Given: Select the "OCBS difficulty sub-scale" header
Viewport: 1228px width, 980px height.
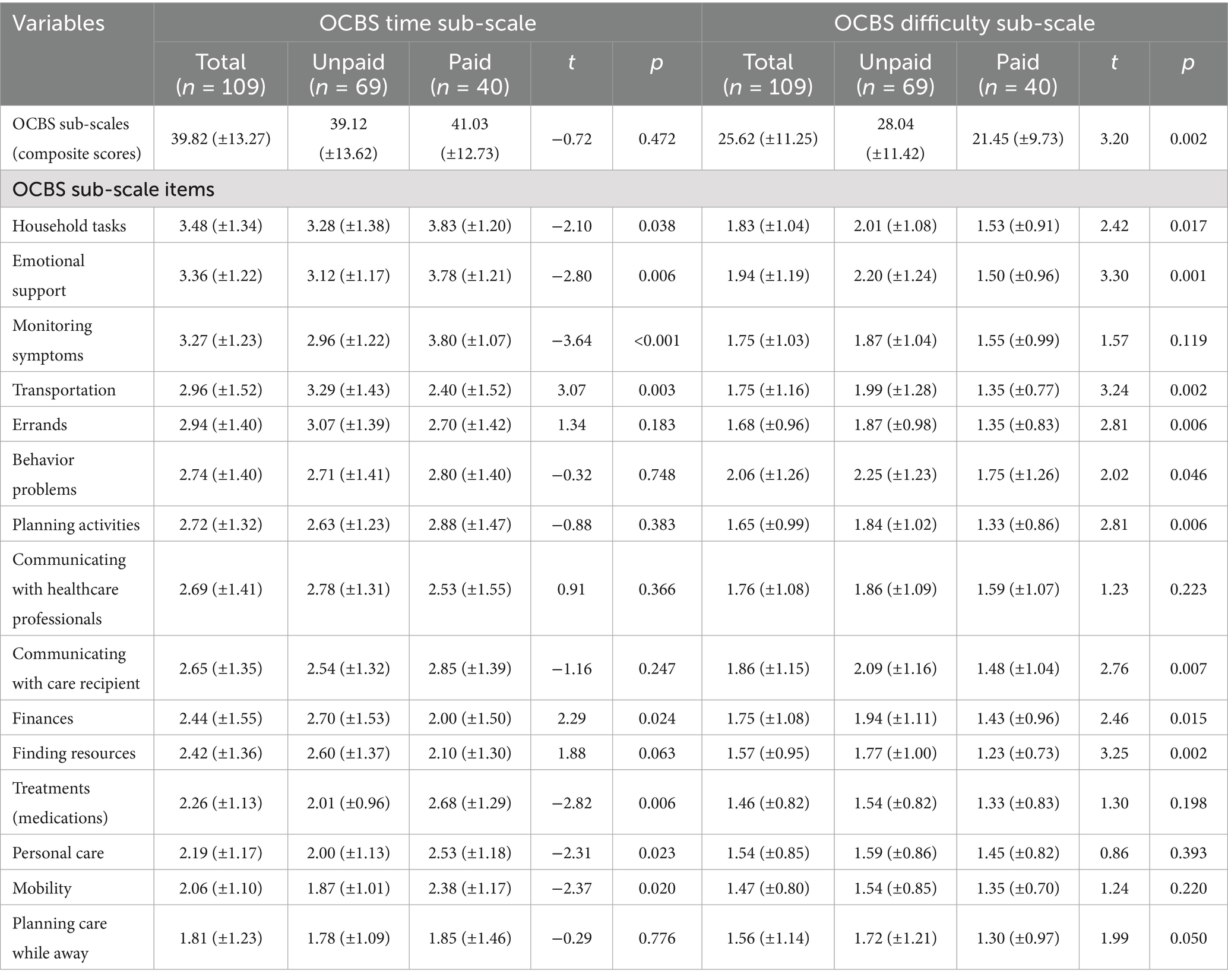Looking at the screenshot, I should [x=964, y=23].
